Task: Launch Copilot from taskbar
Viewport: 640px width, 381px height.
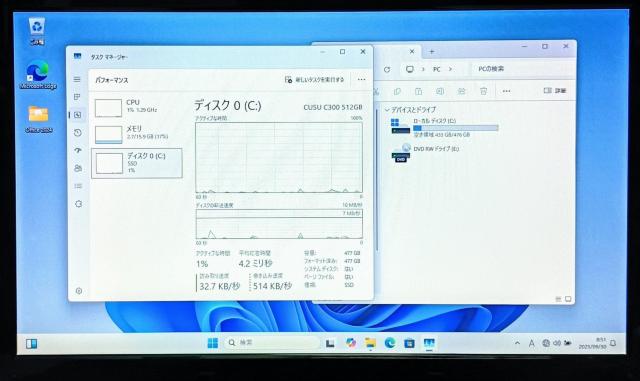Action: coord(350,343)
